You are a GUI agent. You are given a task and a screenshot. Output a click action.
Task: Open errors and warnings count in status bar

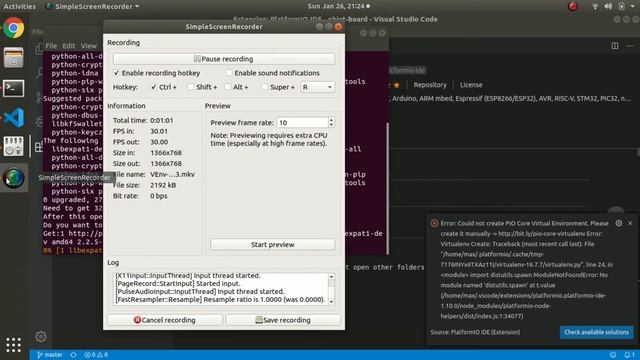tap(96, 355)
